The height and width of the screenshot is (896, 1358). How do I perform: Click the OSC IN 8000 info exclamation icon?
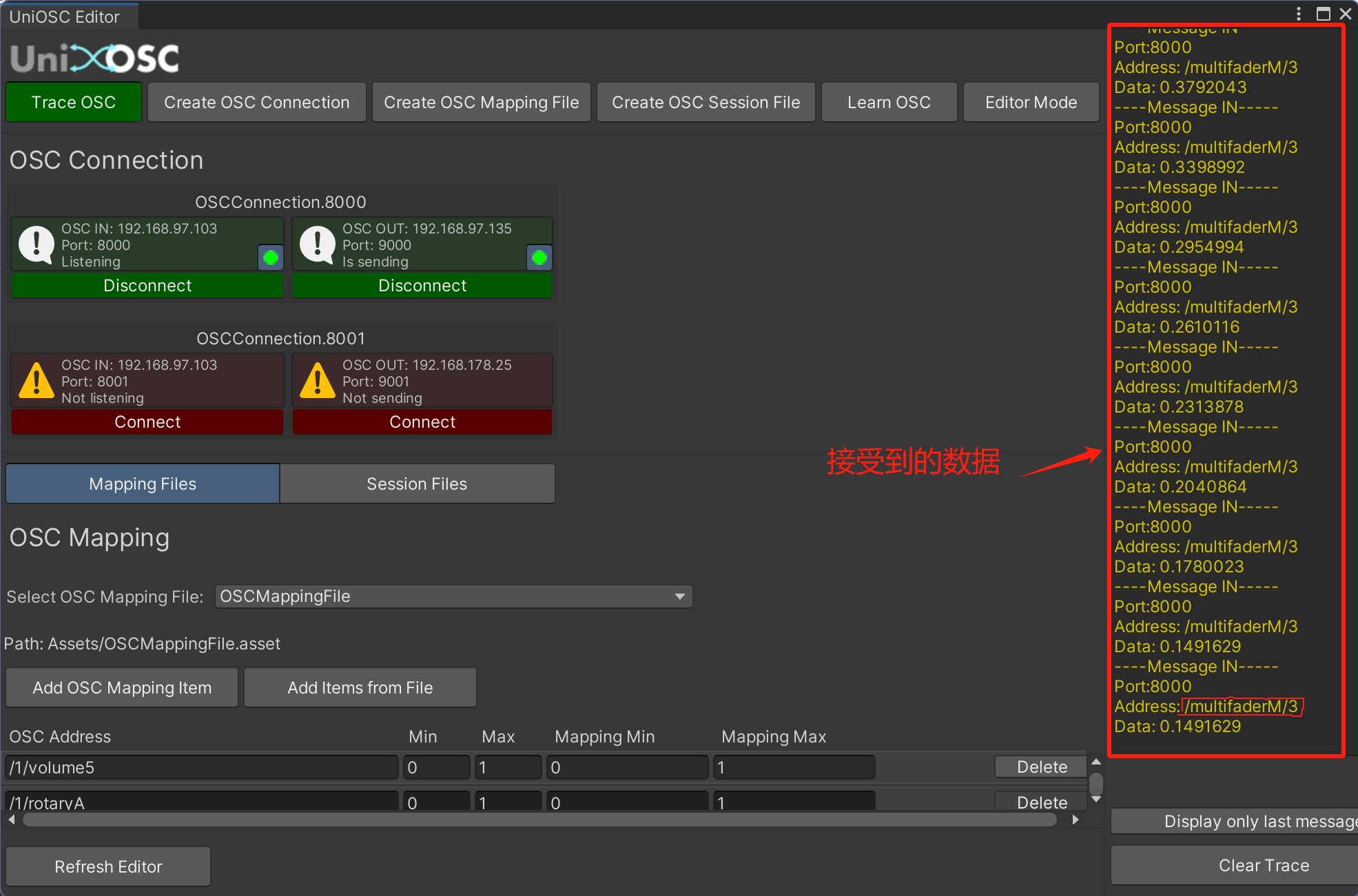(37, 244)
